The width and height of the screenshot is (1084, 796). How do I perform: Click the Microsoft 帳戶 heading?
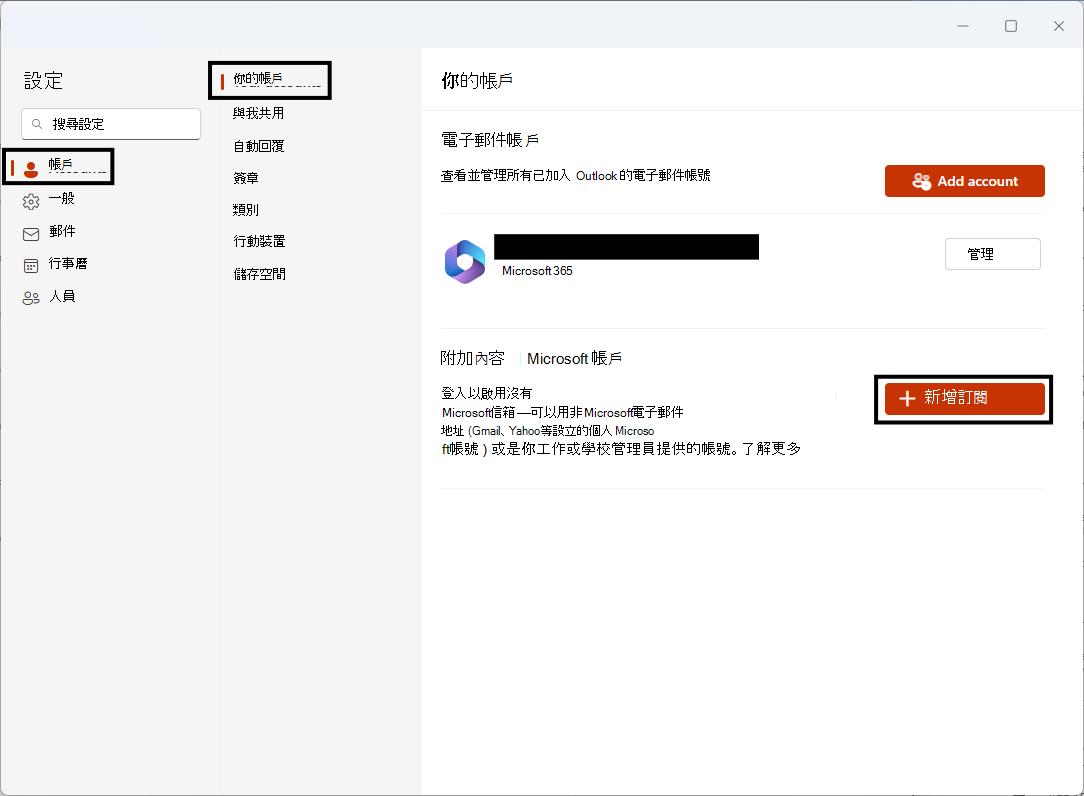574,358
